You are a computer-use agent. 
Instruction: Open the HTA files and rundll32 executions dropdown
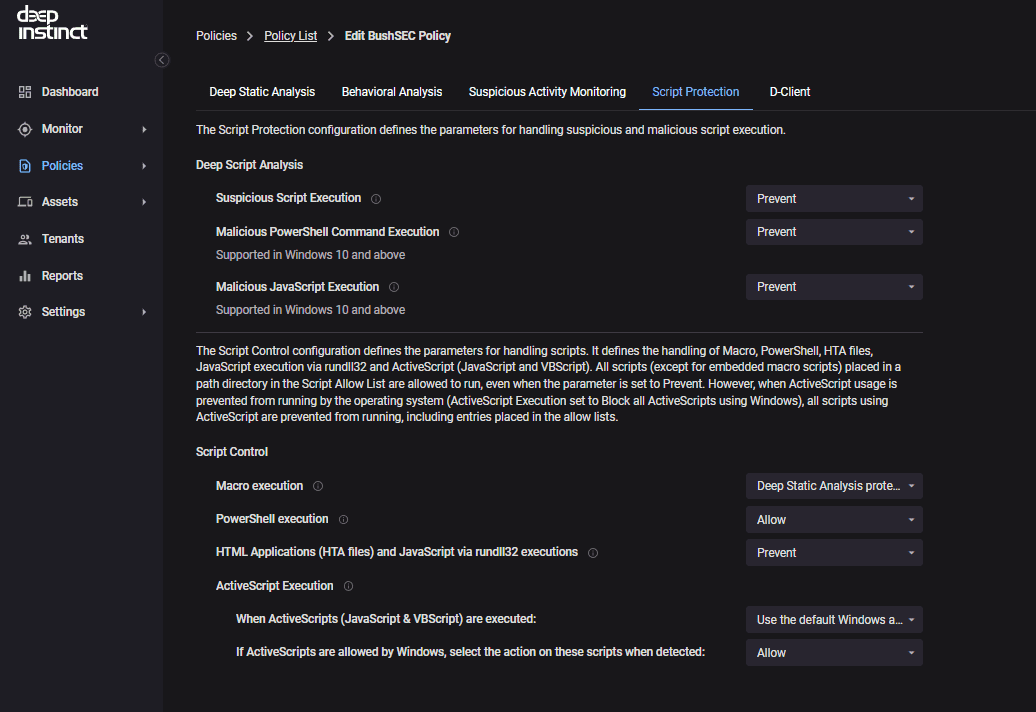tap(834, 553)
